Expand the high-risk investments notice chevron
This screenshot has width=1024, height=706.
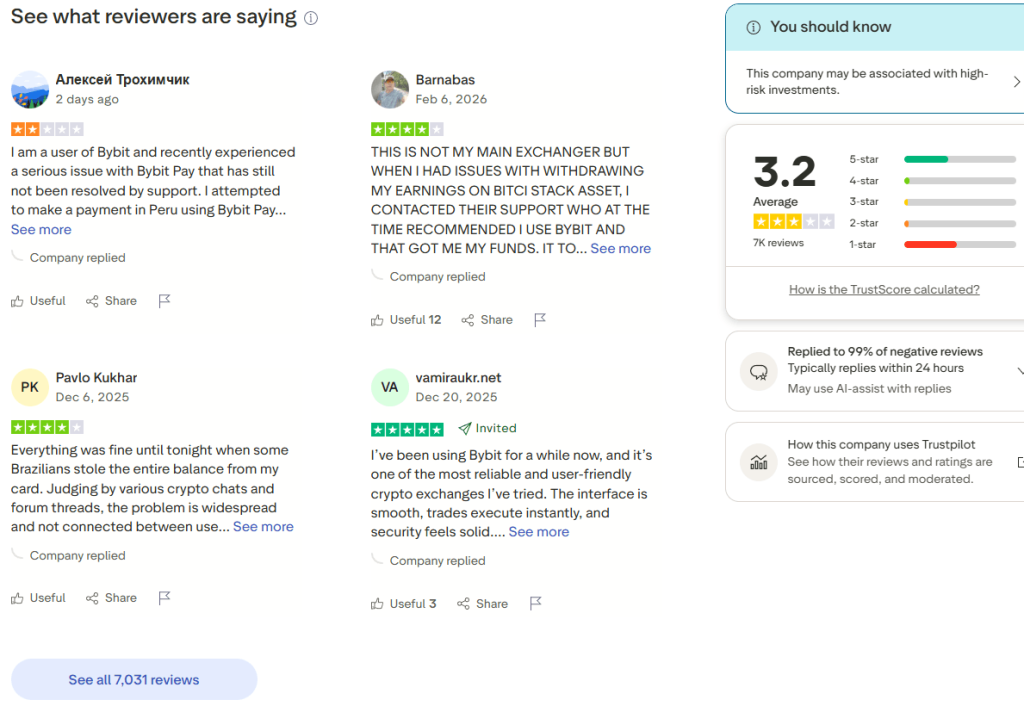pyautogui.click(x=1016, y=82)
